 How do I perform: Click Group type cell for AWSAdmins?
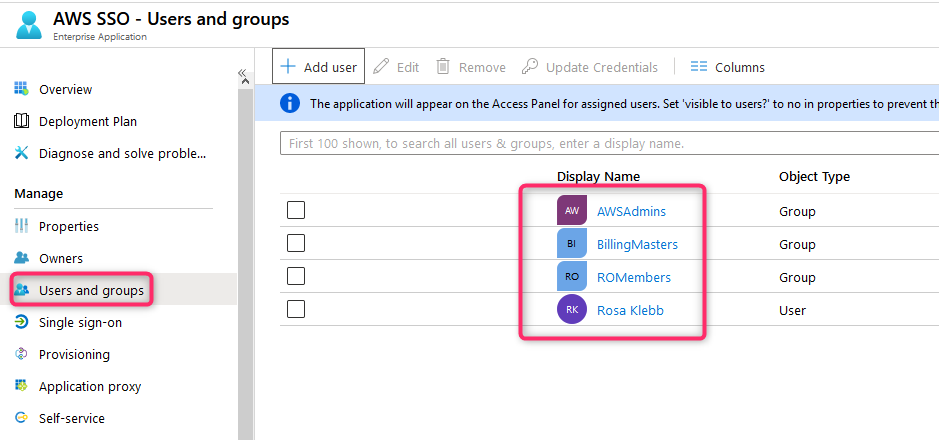point(797,211)
